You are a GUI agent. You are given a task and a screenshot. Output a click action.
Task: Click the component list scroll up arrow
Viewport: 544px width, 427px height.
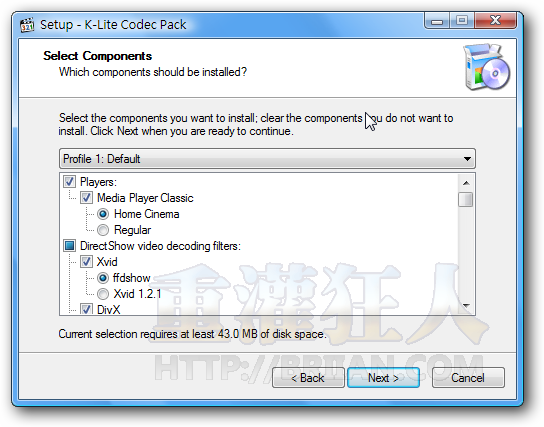tap(466, 183)
